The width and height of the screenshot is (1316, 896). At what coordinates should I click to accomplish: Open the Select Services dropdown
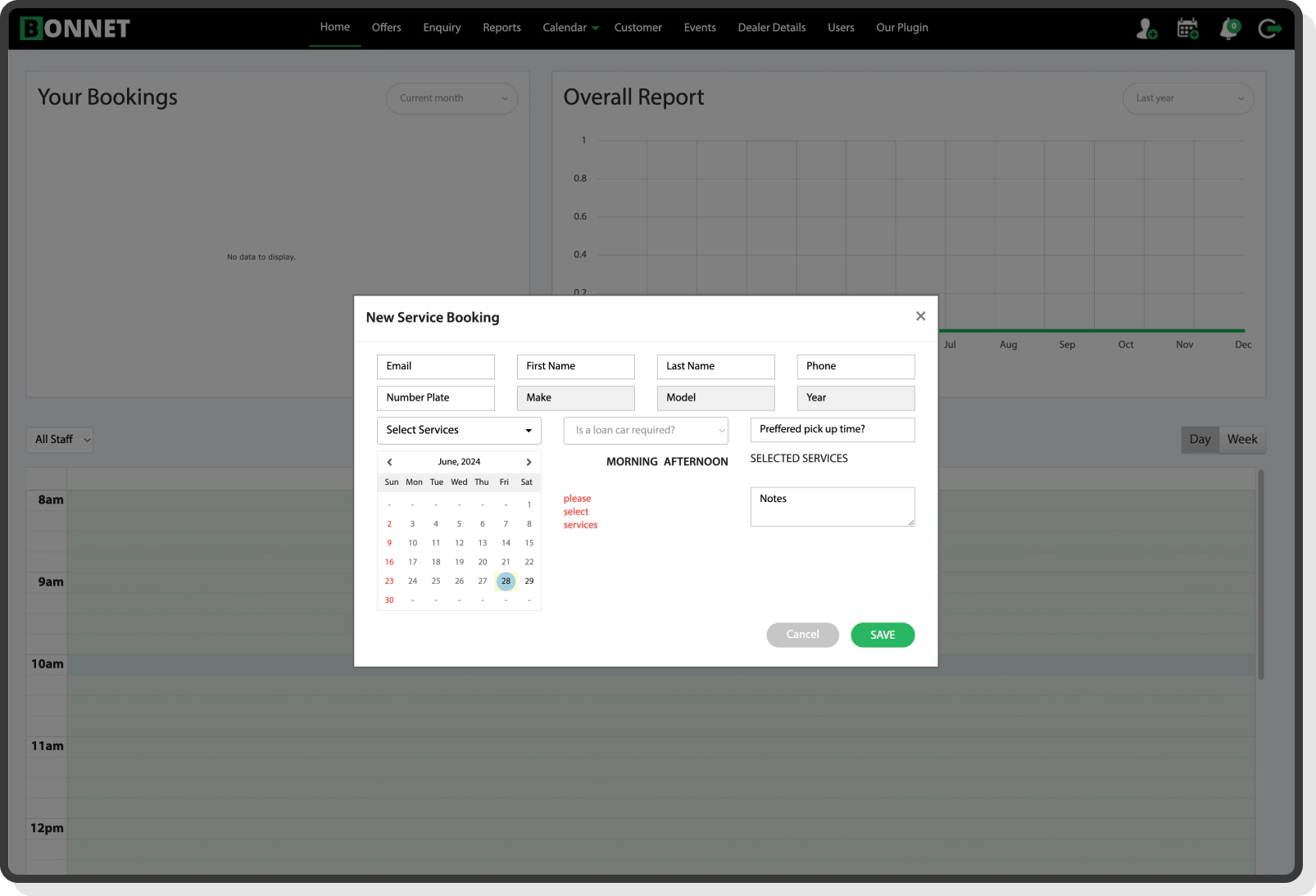[x=458, y=430]
